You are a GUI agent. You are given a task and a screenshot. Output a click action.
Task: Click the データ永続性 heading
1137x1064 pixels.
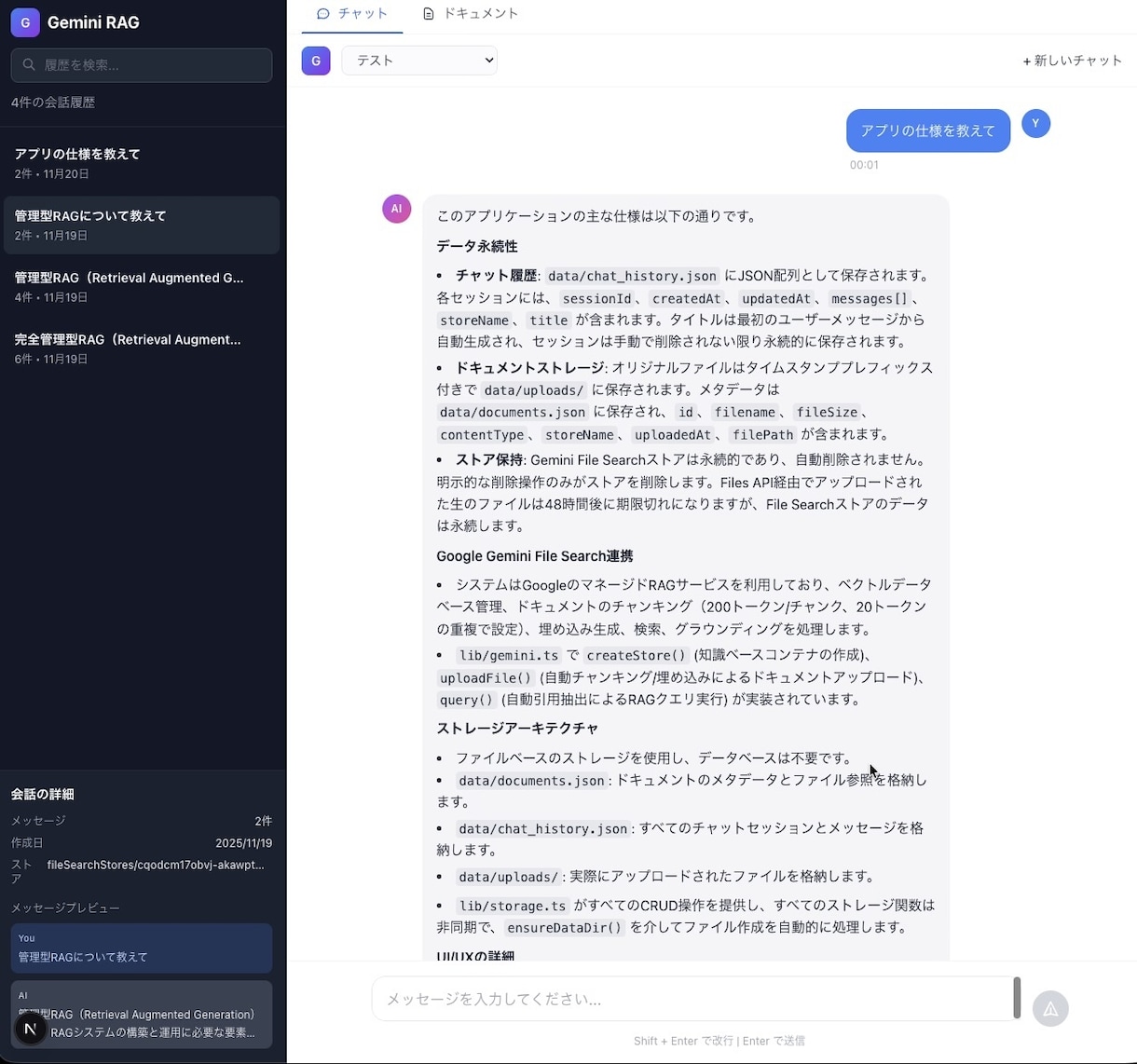(477, 247)
